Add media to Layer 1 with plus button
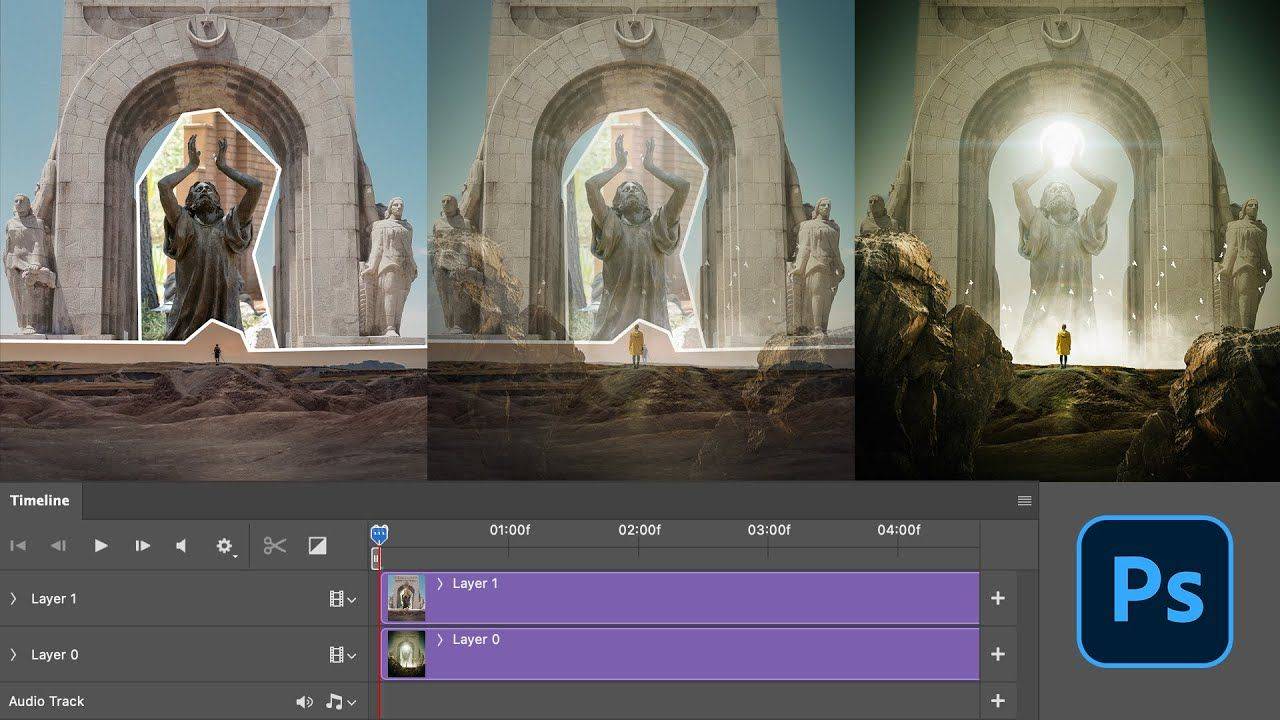1280x720 pixels. [x=997, y=598]
